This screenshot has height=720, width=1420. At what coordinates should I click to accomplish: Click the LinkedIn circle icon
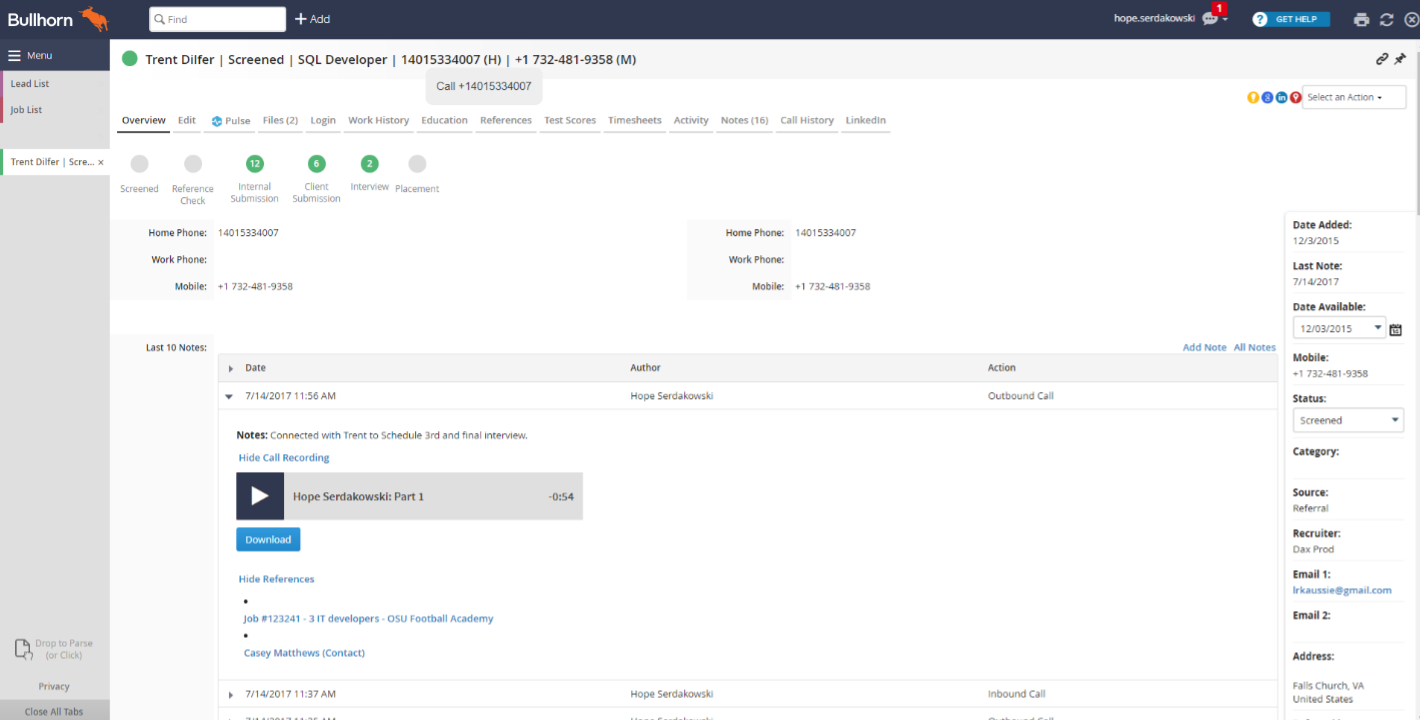pyautogui.click(x=1281, y=97)
